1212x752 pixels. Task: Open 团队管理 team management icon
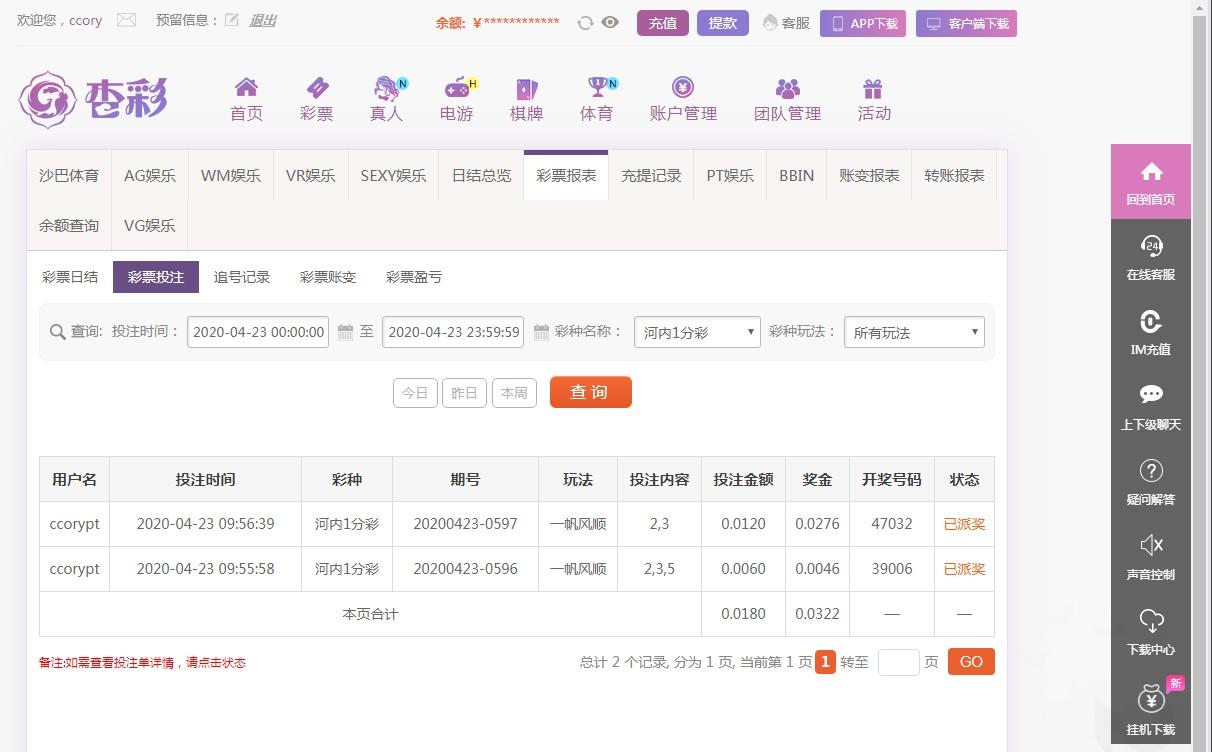click(787, 88)
